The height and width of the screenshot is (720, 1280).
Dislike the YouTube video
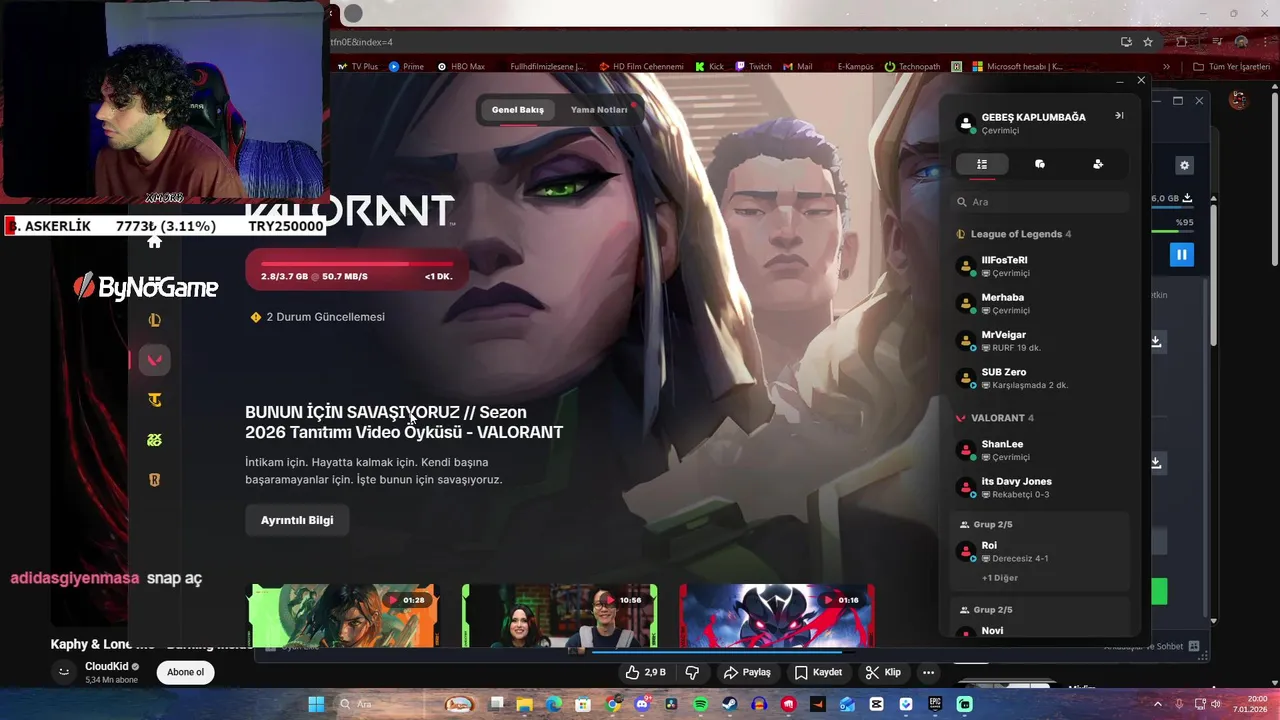[x=692, y=672]
